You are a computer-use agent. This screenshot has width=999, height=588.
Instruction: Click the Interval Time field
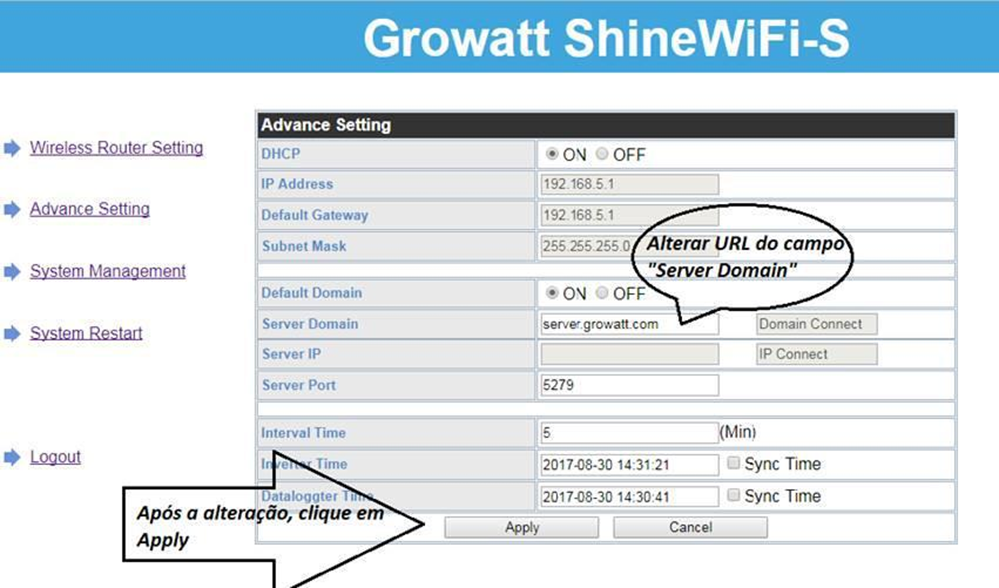[629, 433]
